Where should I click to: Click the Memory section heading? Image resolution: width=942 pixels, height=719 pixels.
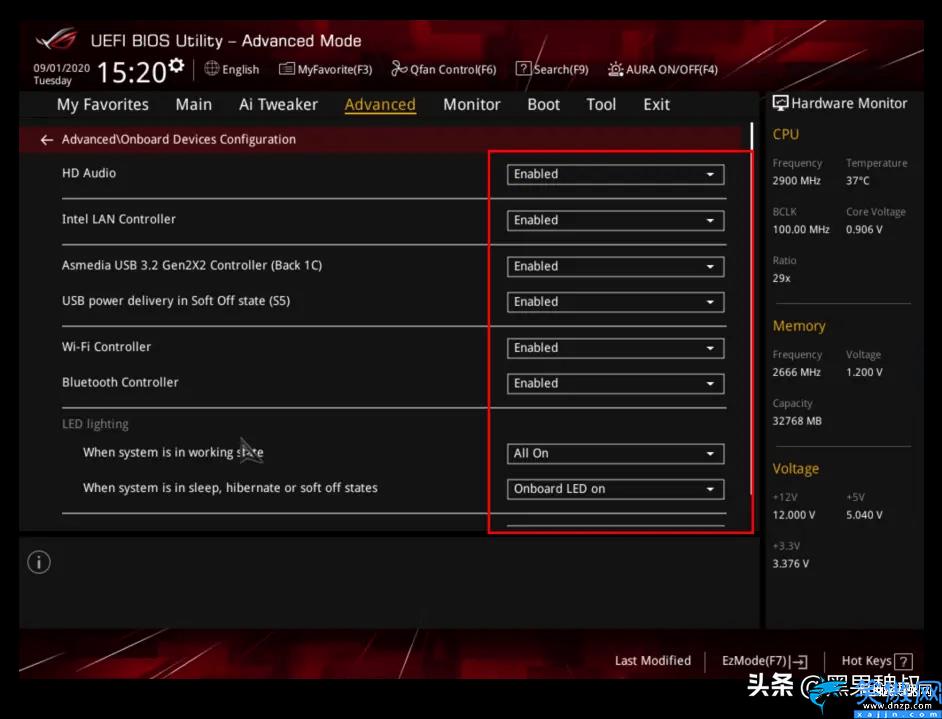[799, 326]
